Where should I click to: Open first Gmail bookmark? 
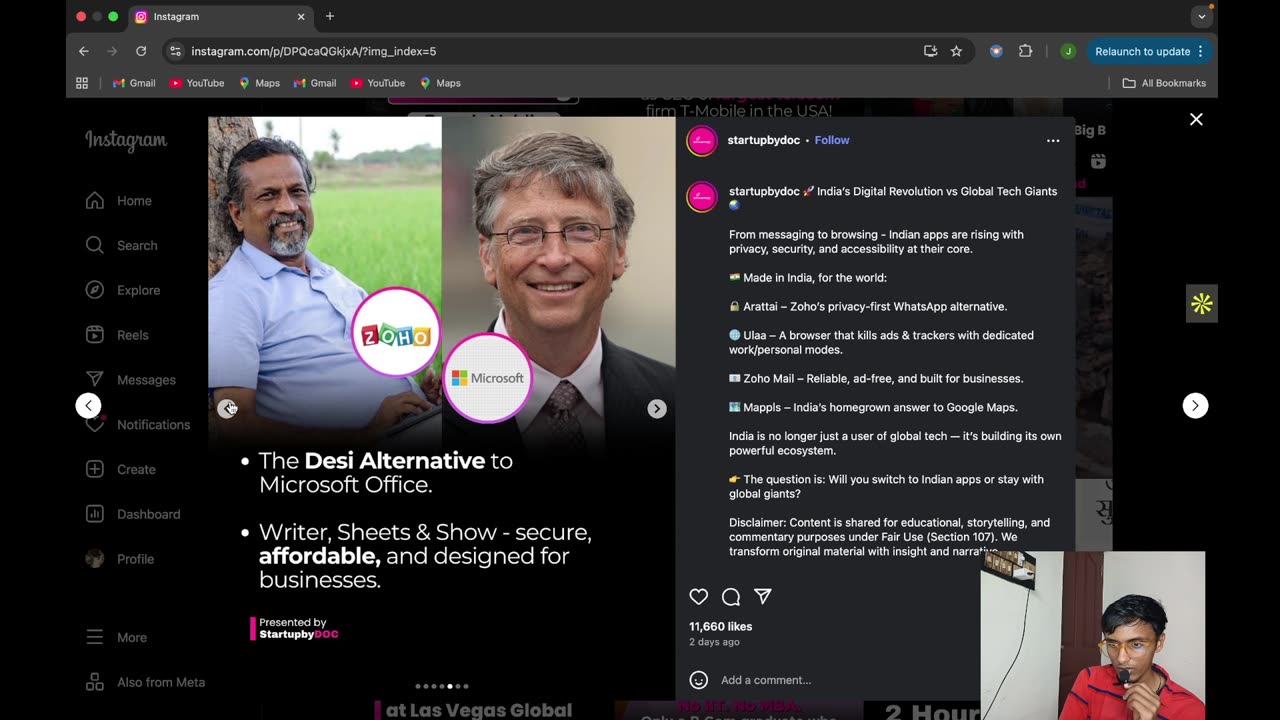(x=134, y=83)
